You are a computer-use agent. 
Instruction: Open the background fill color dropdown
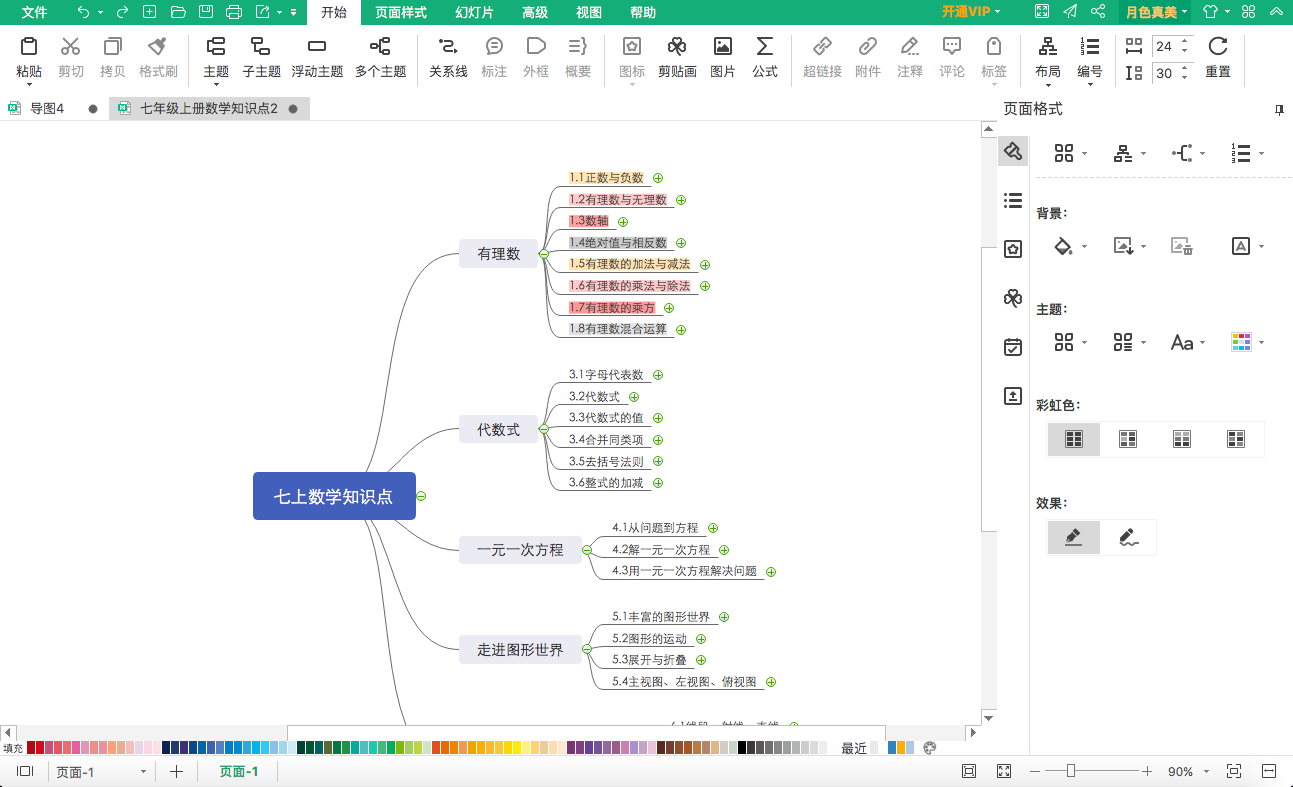click(1085, 247)
